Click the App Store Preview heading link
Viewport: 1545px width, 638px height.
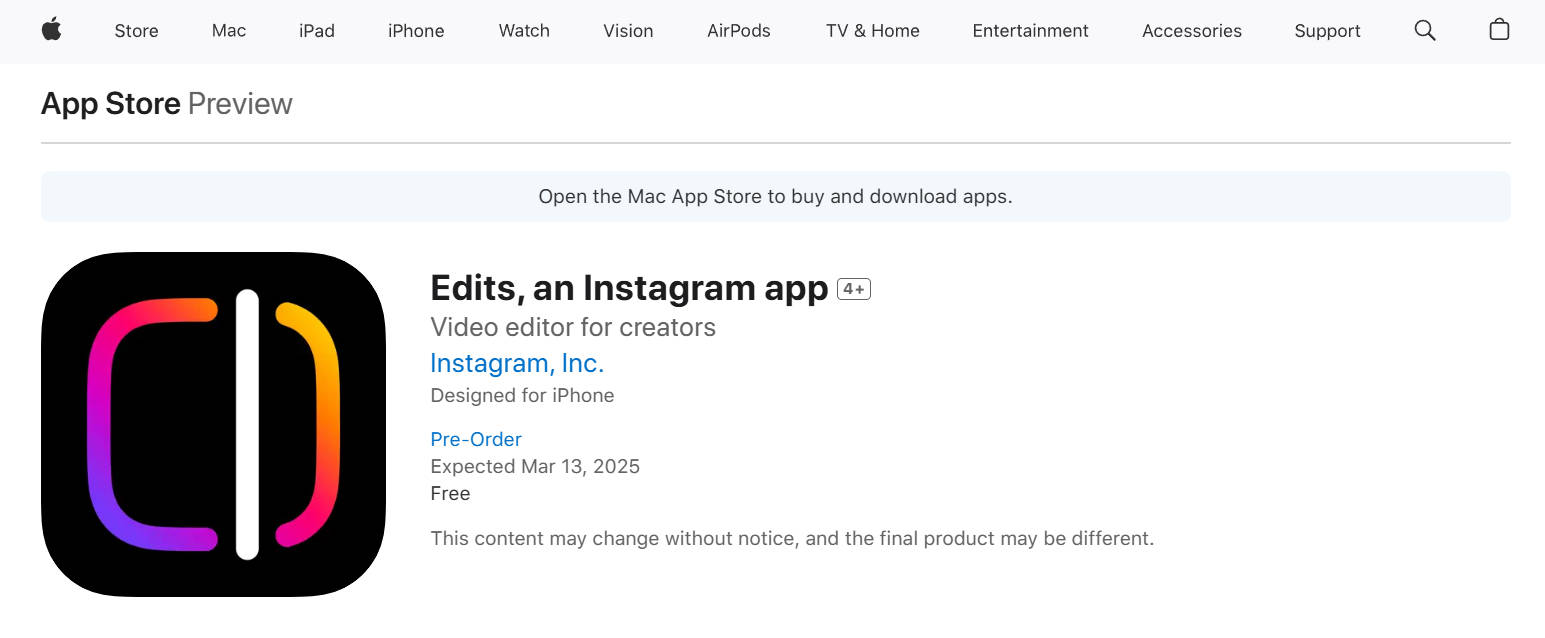[x=110, y=103]
